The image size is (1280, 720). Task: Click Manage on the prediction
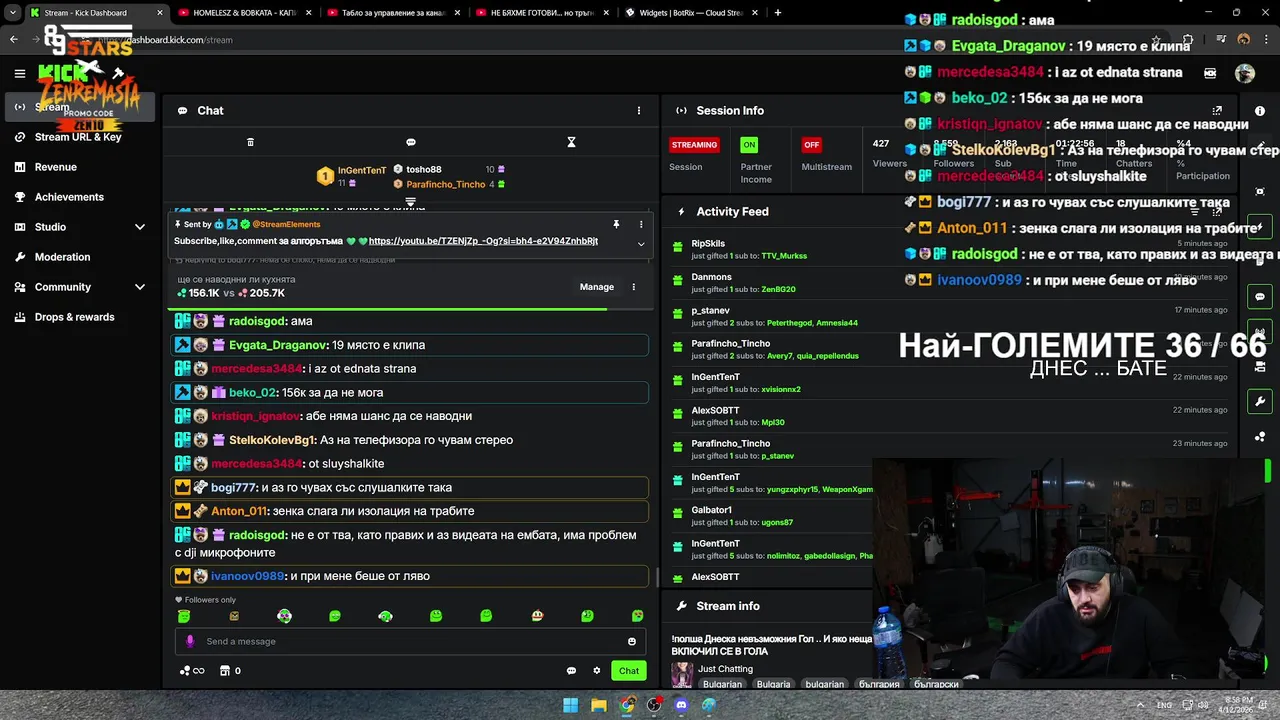(x=597, y=287)
